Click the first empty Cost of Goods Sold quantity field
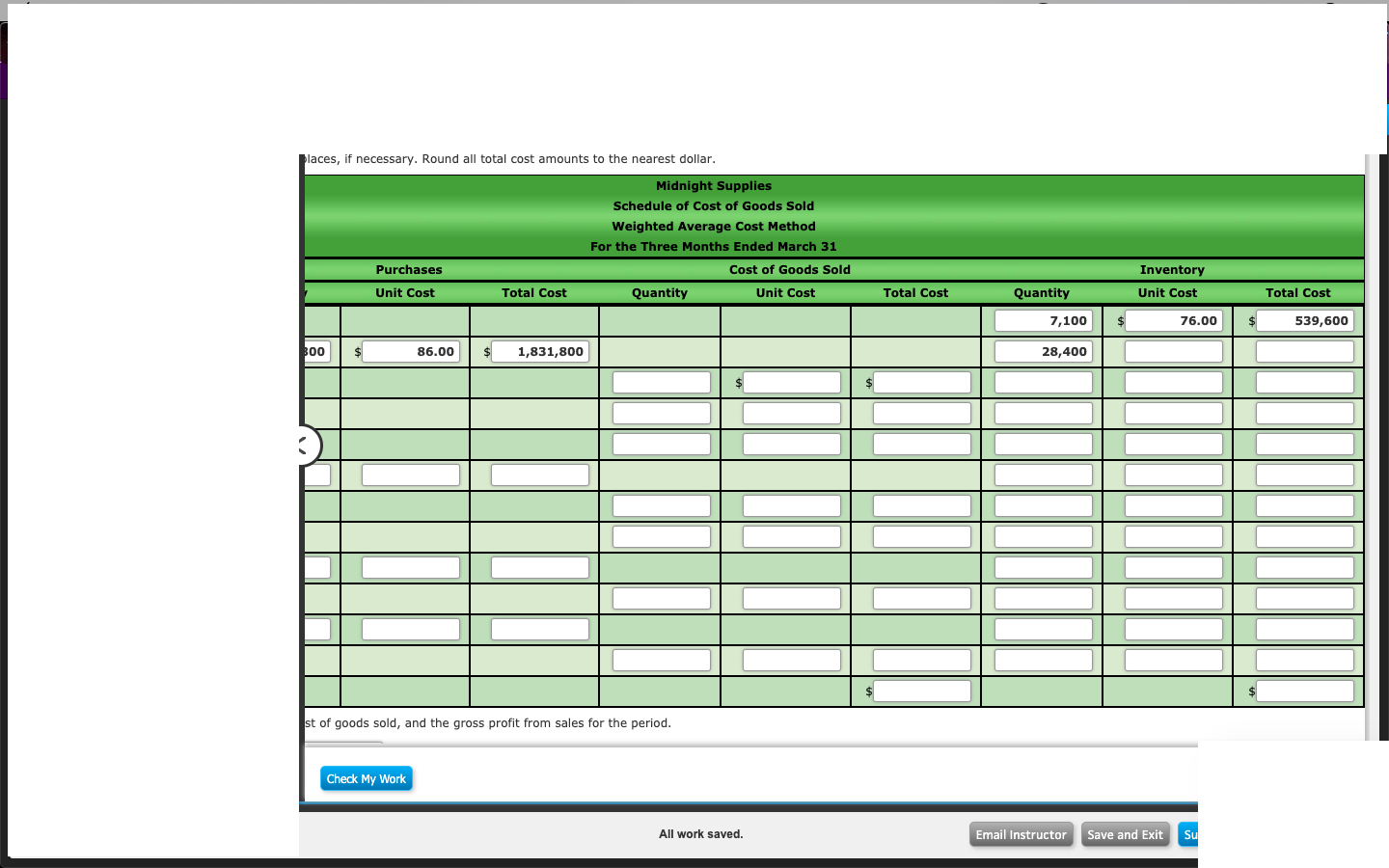The image size is (1389, 868). [x=660, y=382]
